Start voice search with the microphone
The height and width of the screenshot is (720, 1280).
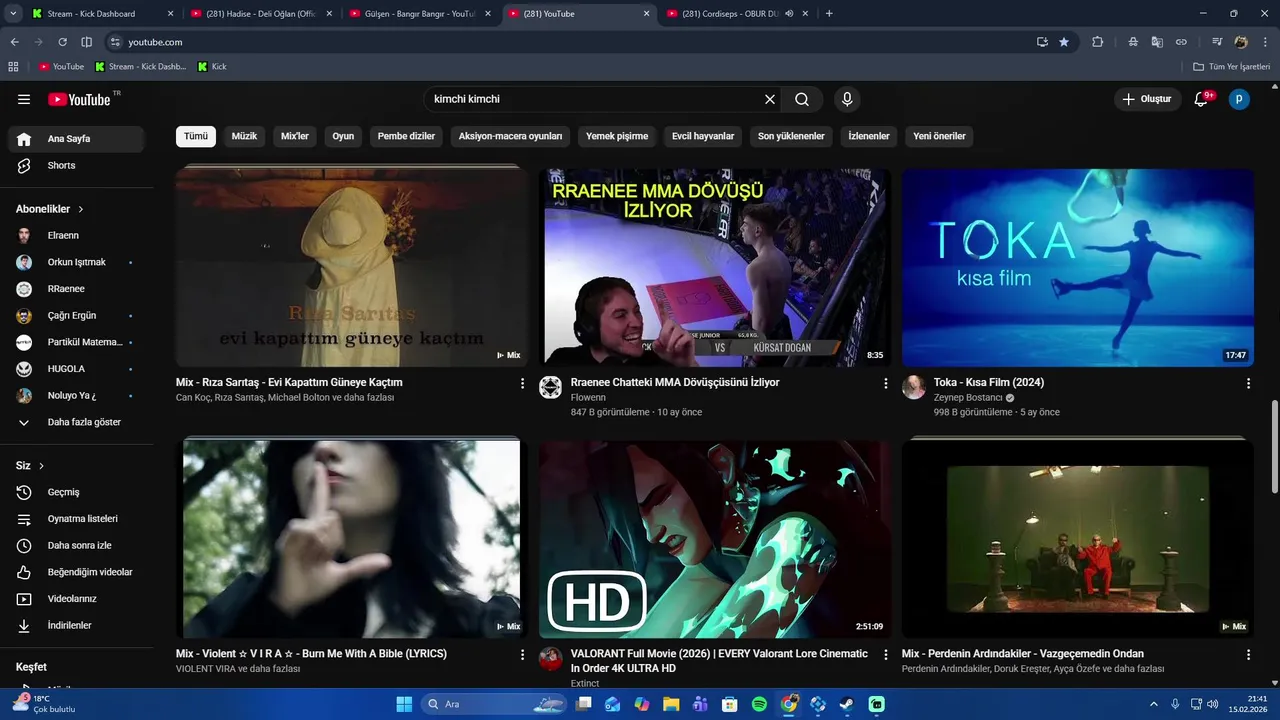click(x=847, y=99)
